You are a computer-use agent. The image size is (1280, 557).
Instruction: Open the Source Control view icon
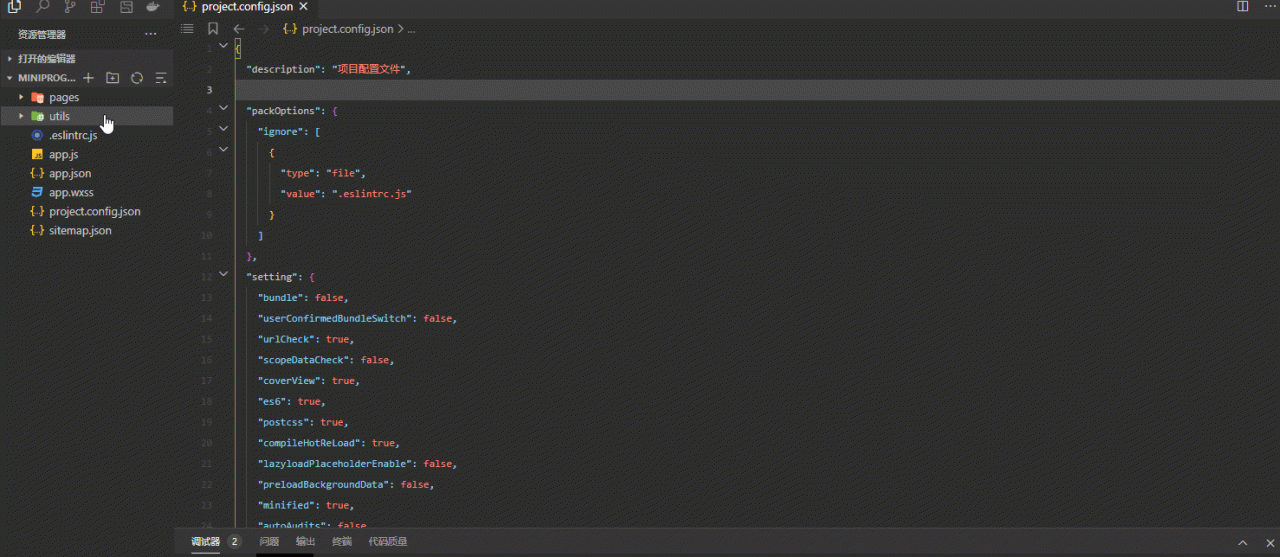point(70,7)
